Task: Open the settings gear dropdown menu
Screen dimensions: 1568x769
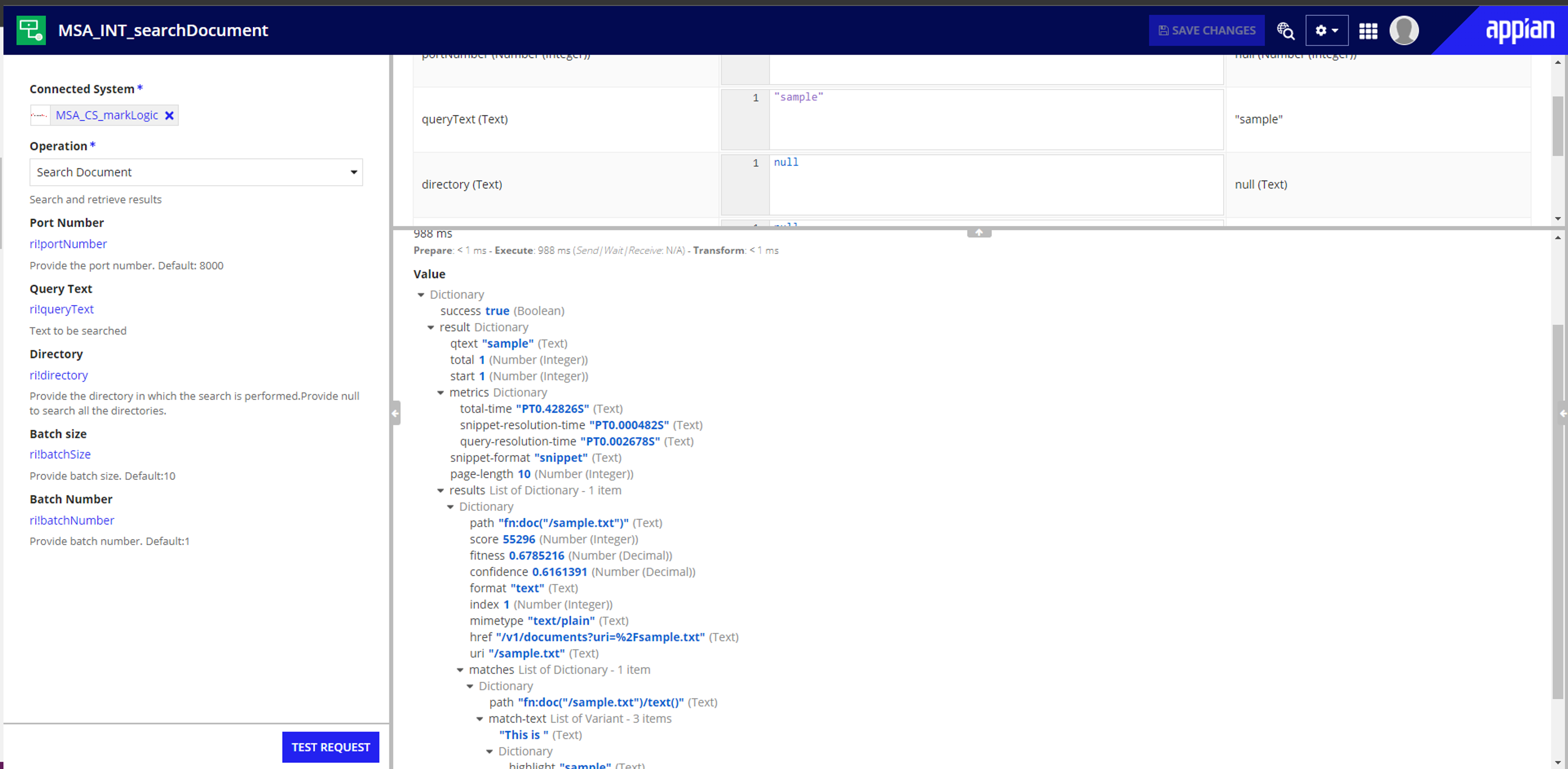Action: (x=1326, y=31)
